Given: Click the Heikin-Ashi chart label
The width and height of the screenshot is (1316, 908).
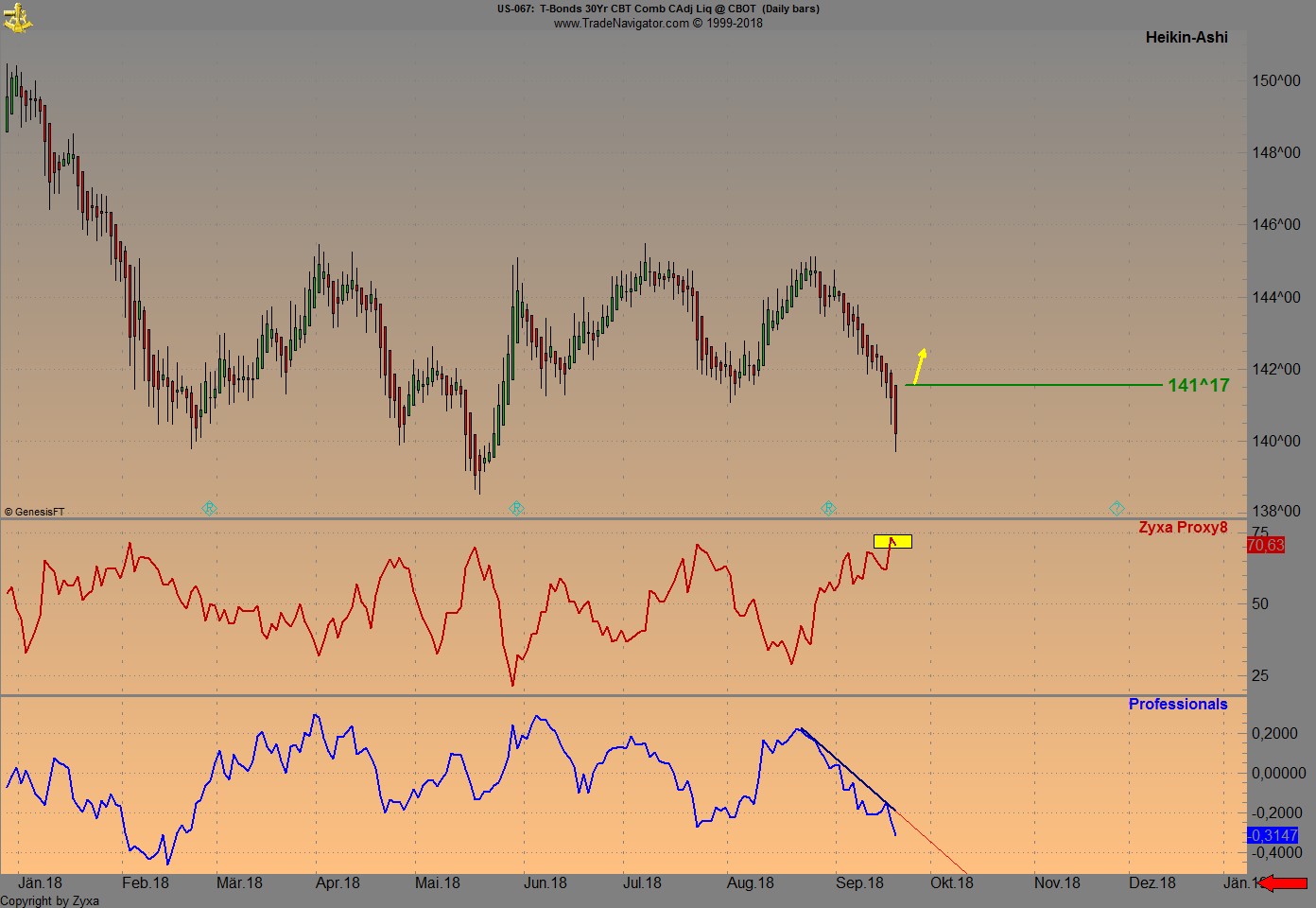Looking at the screenshot, I should click(1186, 38).
